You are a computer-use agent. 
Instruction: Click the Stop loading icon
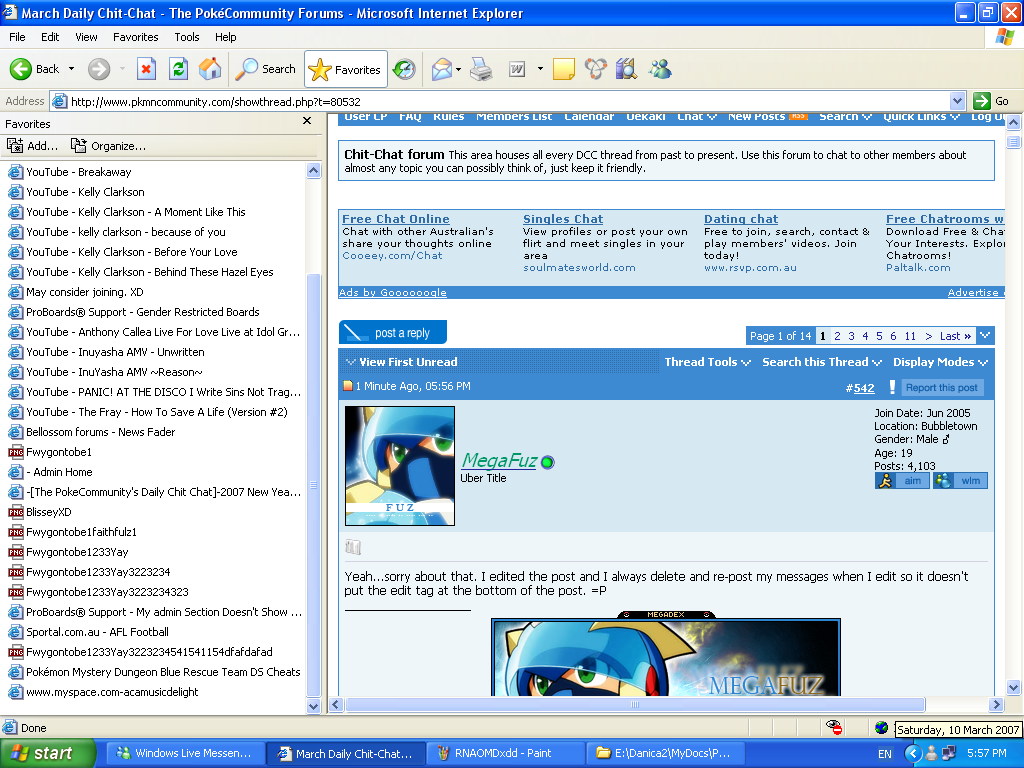(146, 69)
